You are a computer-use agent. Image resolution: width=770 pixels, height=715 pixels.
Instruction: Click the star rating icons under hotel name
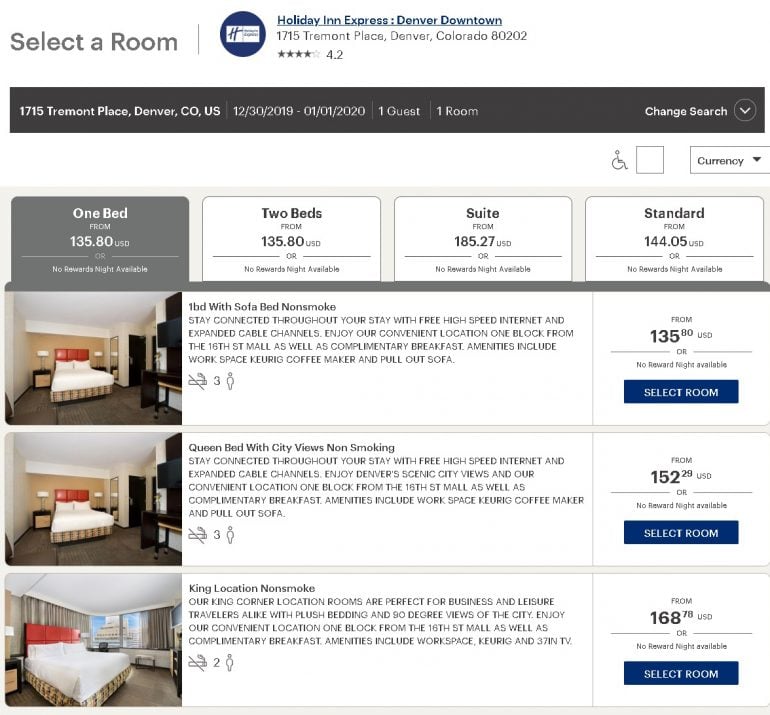[x=298, y=54]
